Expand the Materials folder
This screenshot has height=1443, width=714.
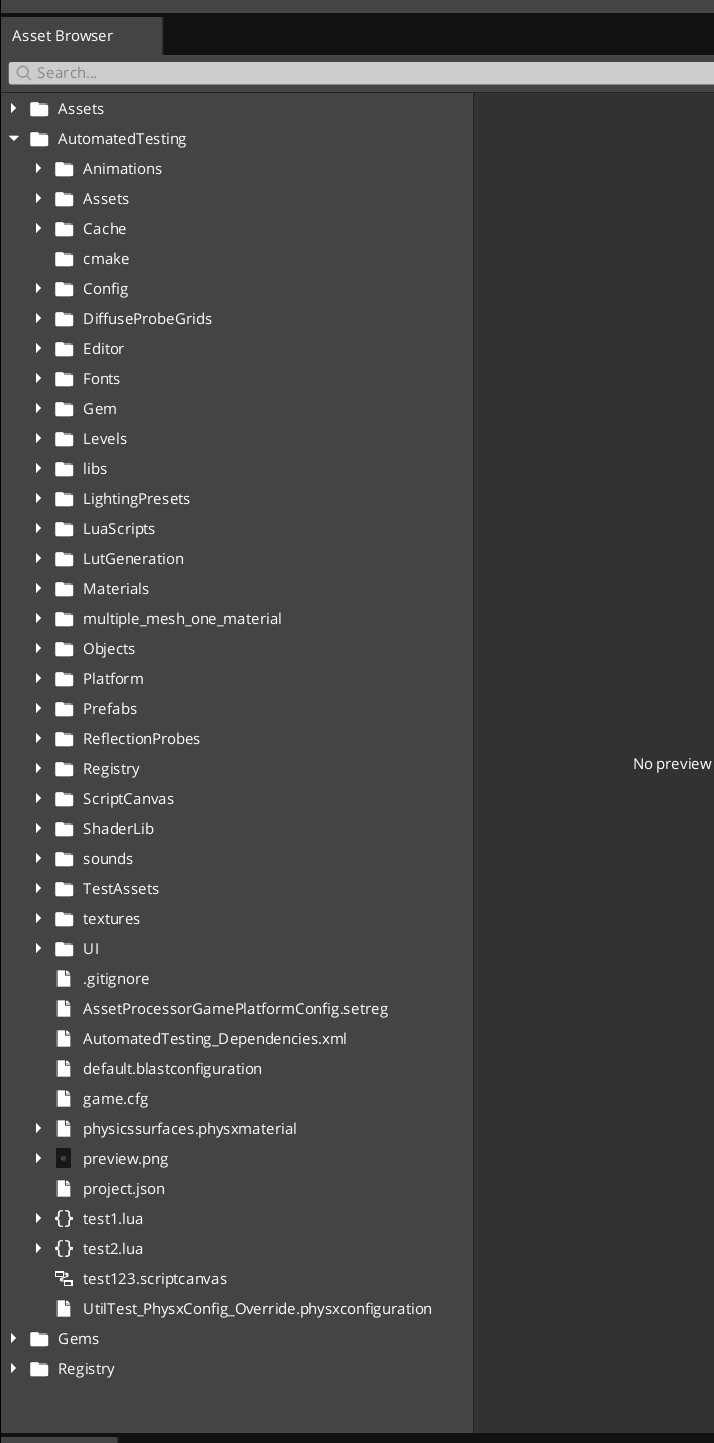pyautogui.click(x=38, y=588)
